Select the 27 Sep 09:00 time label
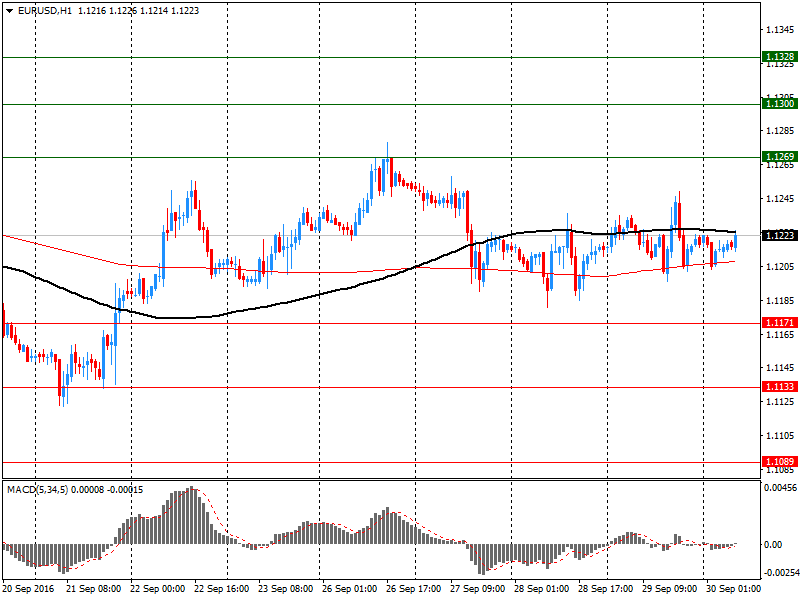The height and width of the screenshot is (600, 800). [478, 589]
